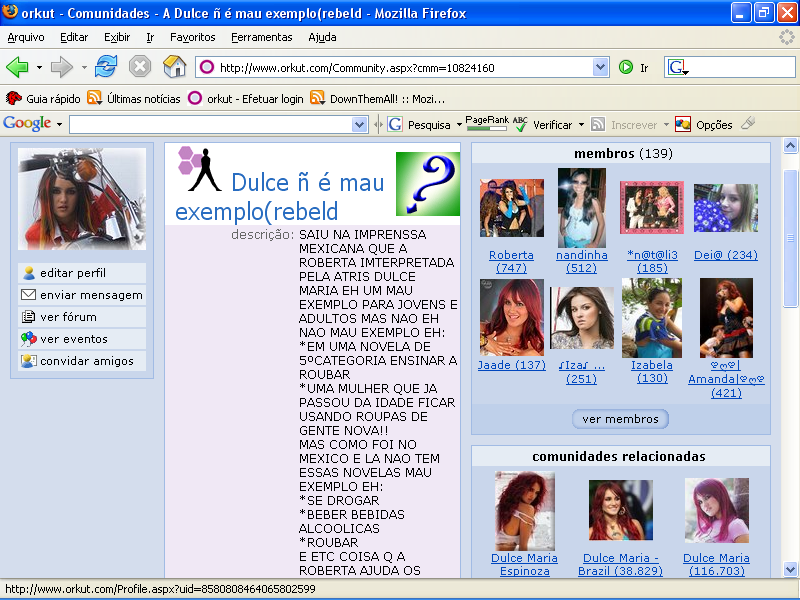This screenshot has height=600, width=800.
Task: Open the Exibir menu
Action: click(117, 37)
